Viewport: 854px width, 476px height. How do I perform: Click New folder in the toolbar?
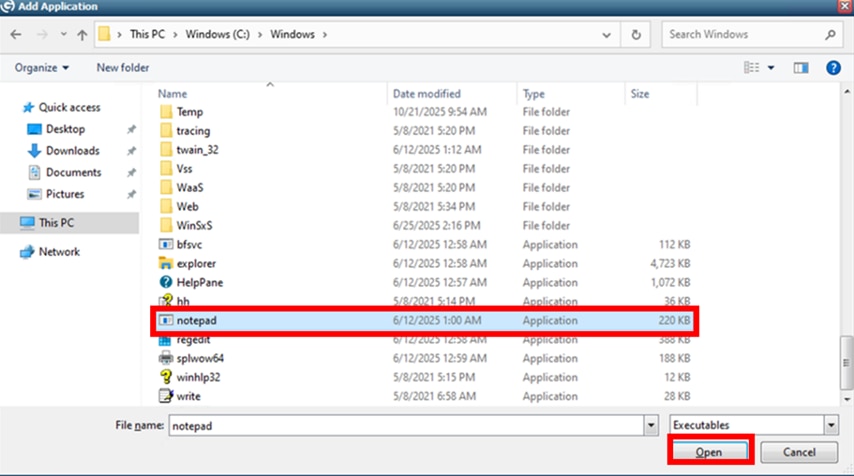[122, 68]
